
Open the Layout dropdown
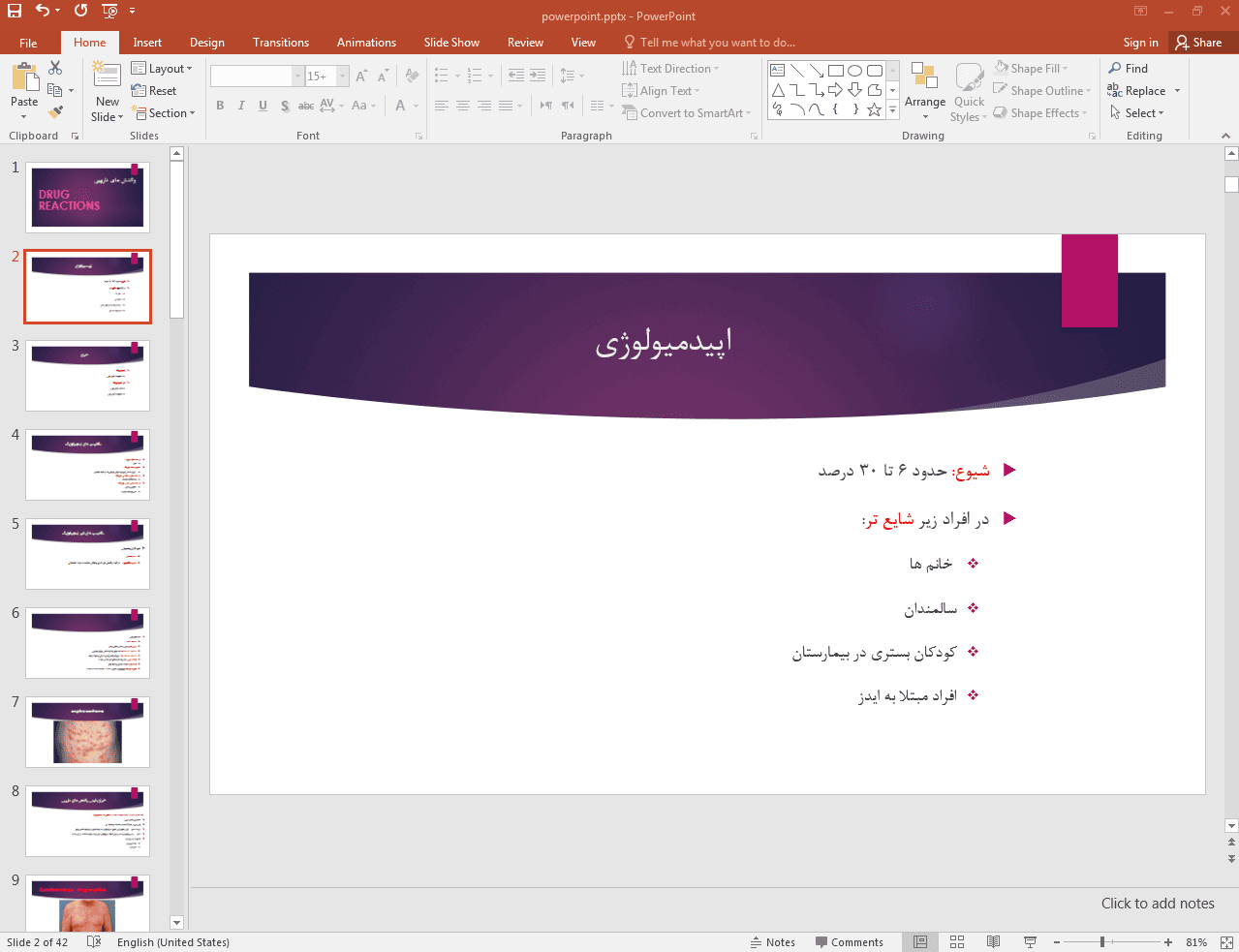click(x=162, y=69)
